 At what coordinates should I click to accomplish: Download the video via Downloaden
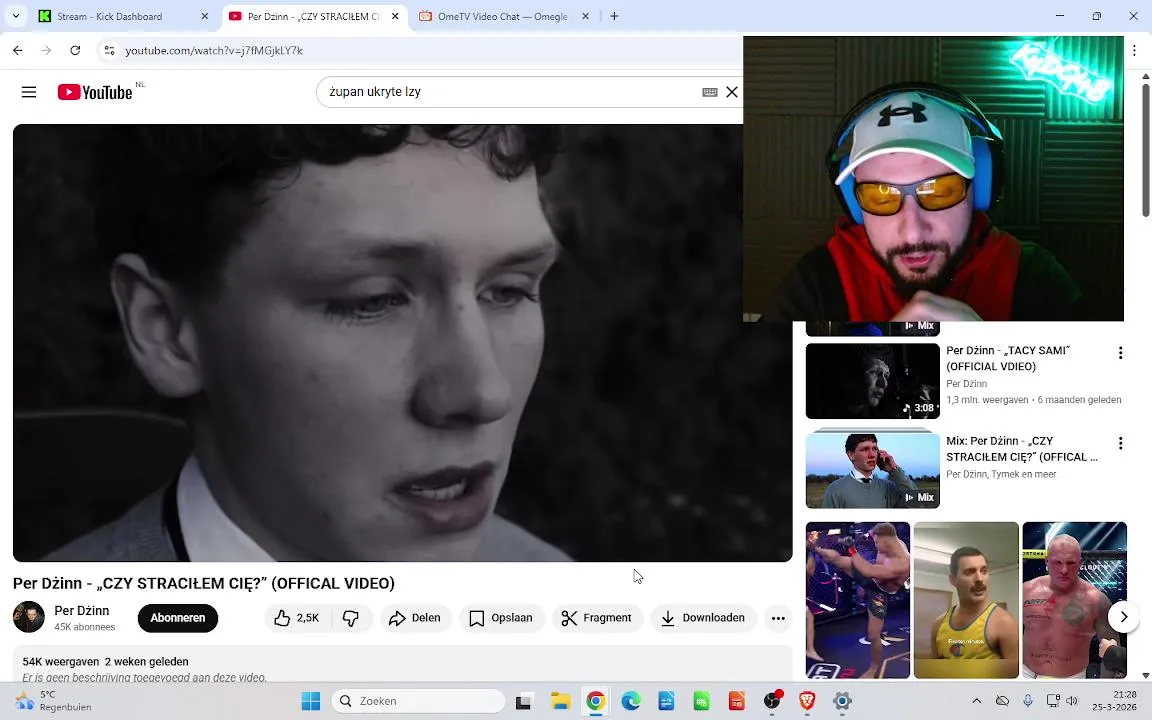[x=703, y=618]
